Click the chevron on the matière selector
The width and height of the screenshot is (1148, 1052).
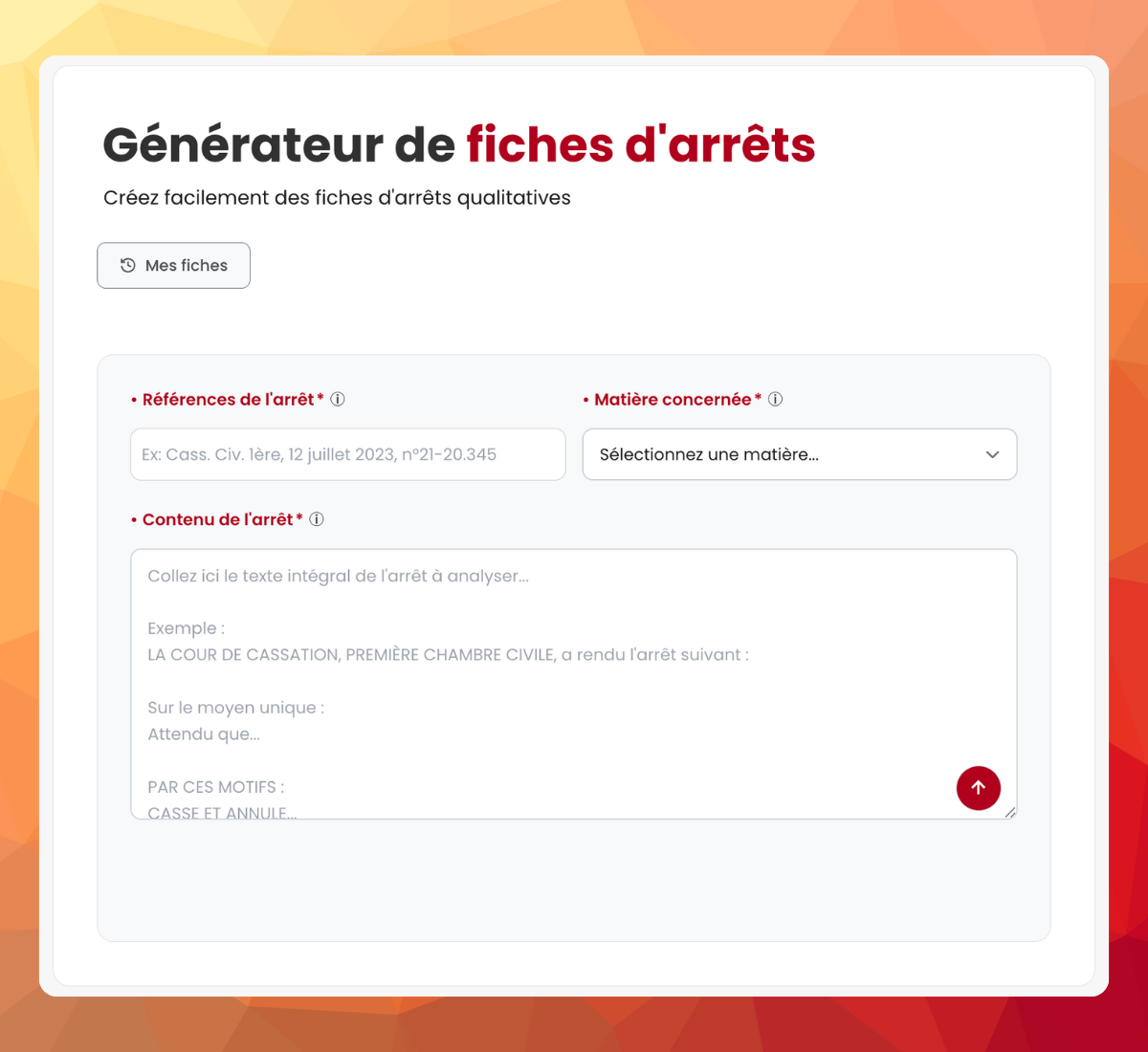pos(992,454)
